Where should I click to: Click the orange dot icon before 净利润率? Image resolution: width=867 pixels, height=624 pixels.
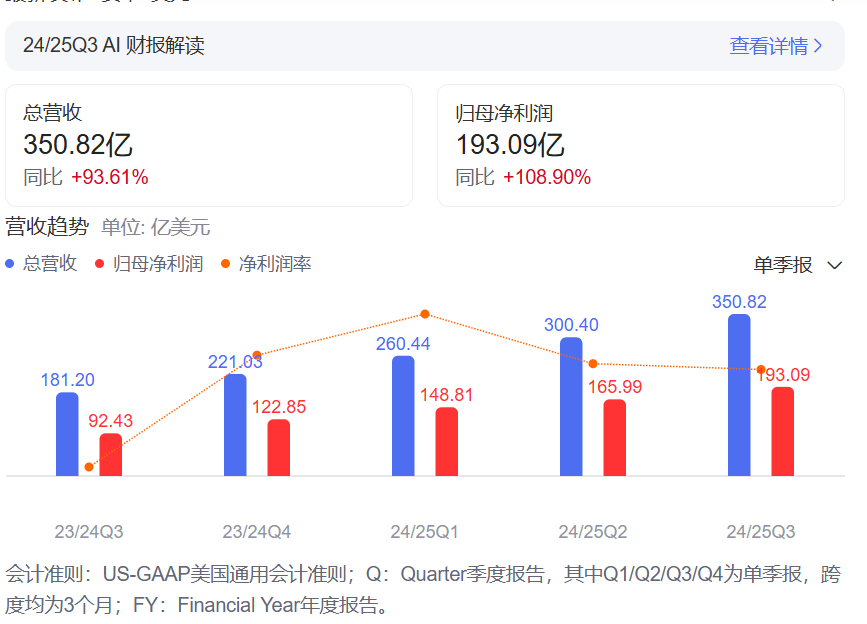point(225,263)
